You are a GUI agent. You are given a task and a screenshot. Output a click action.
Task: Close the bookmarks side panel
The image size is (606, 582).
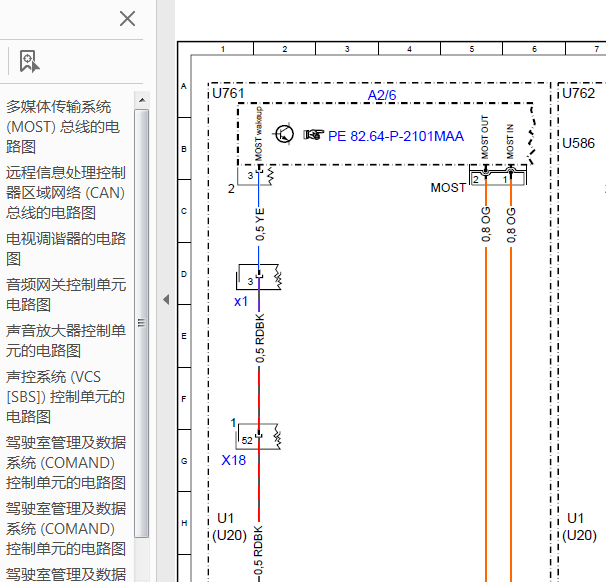point(127,19)
